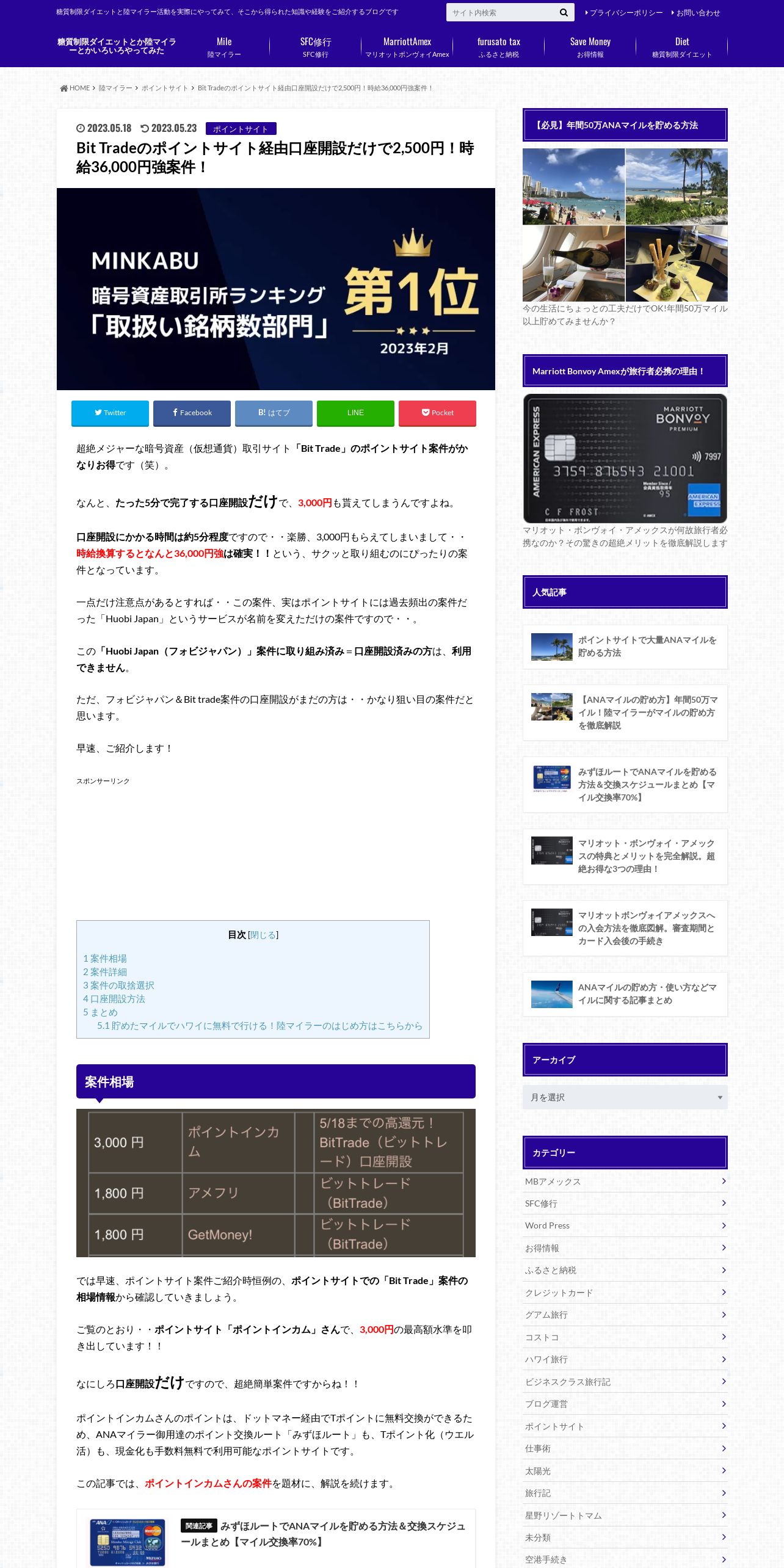Image resolution: width=784 pixels, height=1568 pixels.
Task: Open ポイントサイト sidebar category
Action: tap(625, 1426)
